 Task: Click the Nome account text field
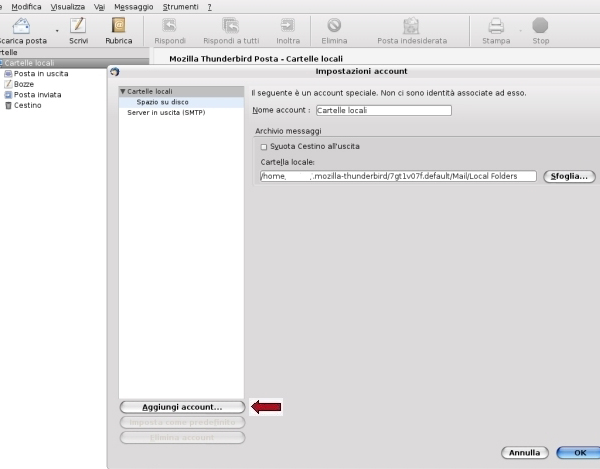[x=384, y=111]
